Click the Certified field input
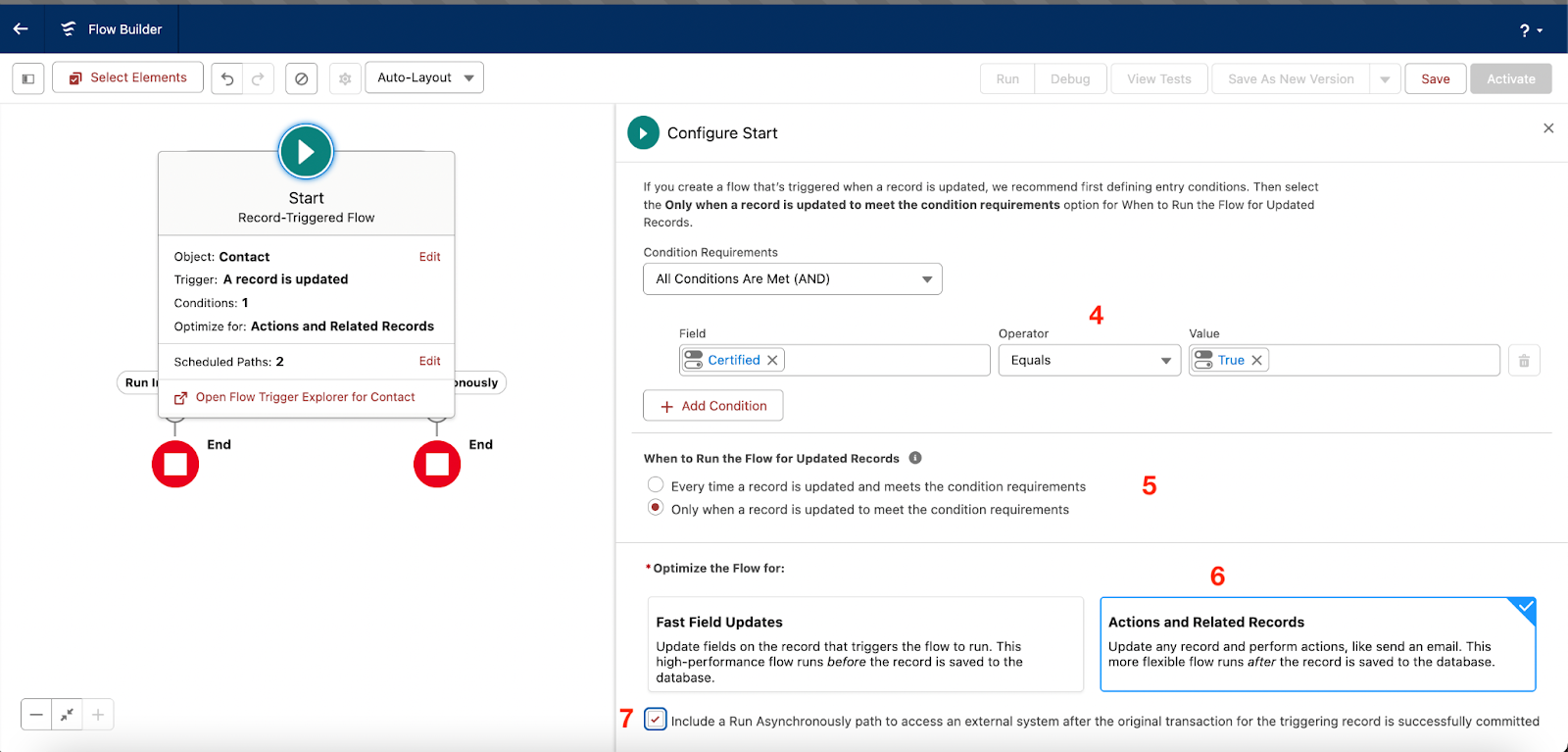Screen dimensions: 1568x752 (x=835, y=360)
